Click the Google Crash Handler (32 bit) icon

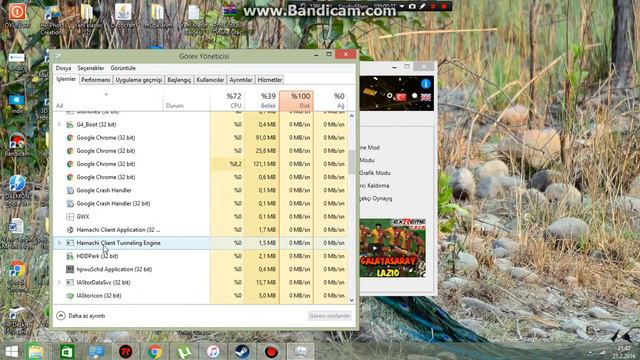tap(70, 203)
